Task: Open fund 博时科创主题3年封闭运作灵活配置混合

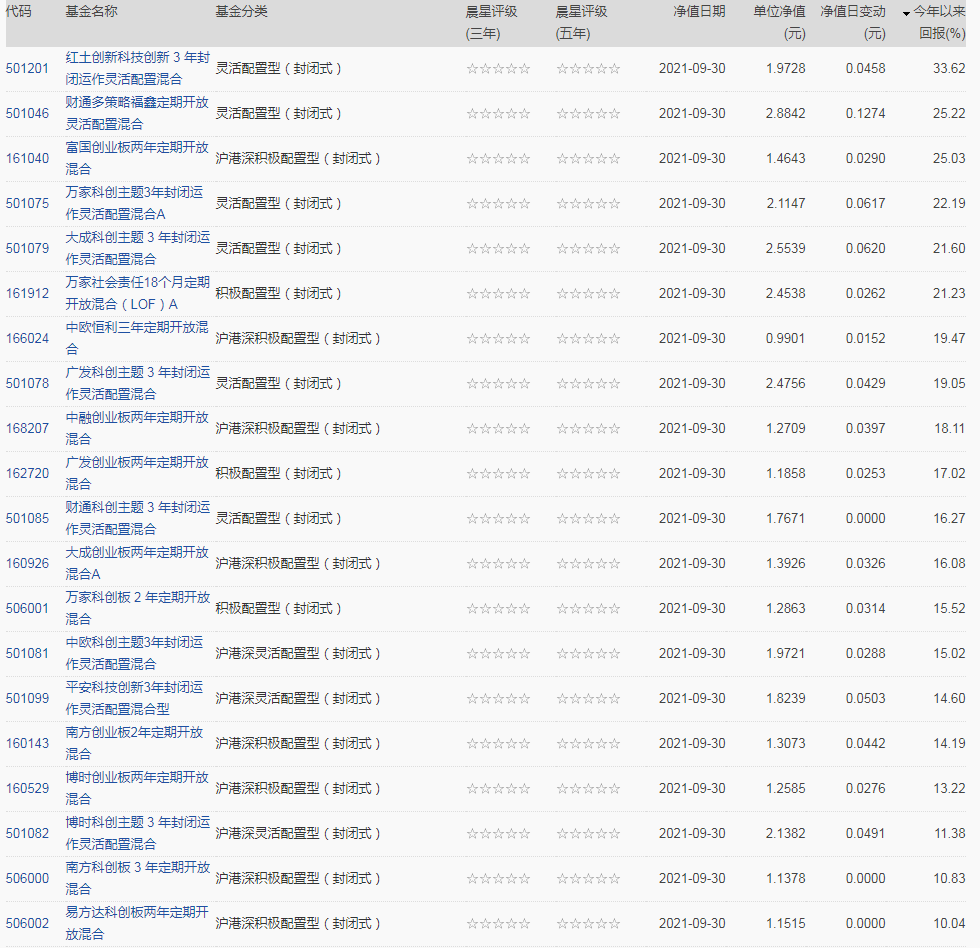Action: coord(138,834)
